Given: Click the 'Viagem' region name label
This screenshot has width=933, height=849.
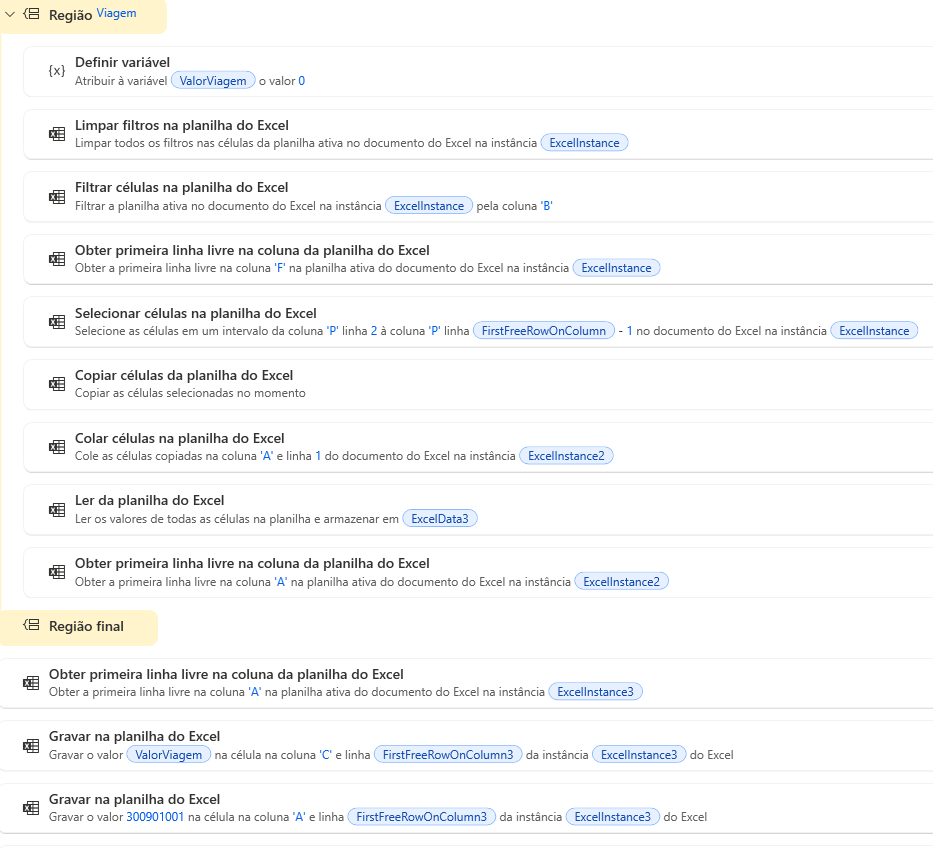Looking at the screenshot, I should 116,14.
